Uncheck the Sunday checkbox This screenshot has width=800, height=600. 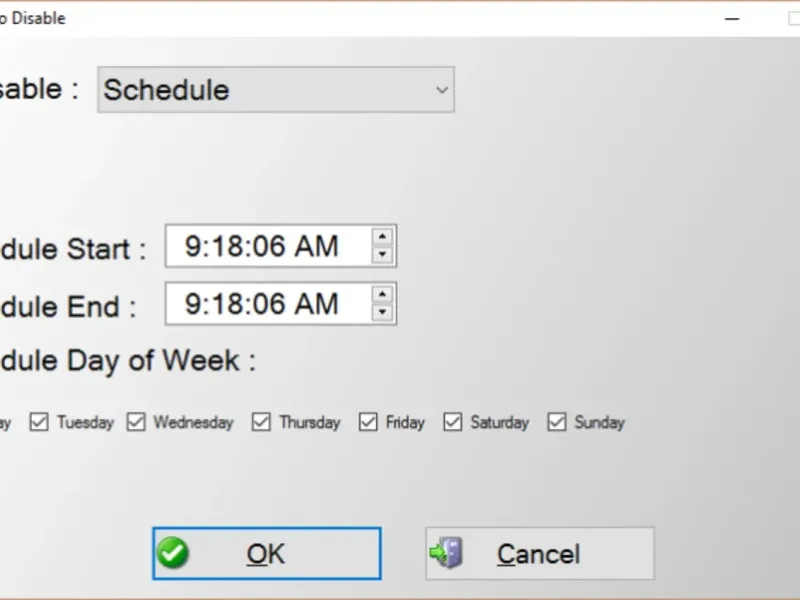[x=557, y=422]
